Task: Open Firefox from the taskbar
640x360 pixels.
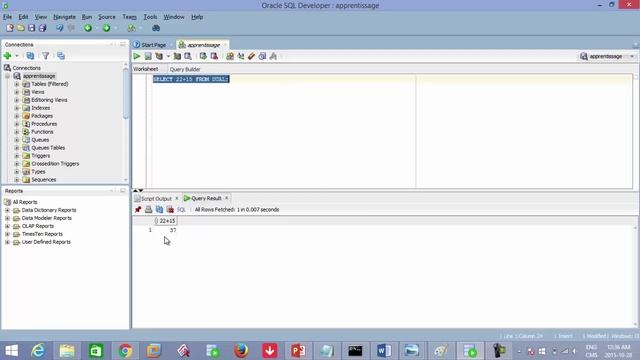Action: pyautogui.click(x=241, y=351)
